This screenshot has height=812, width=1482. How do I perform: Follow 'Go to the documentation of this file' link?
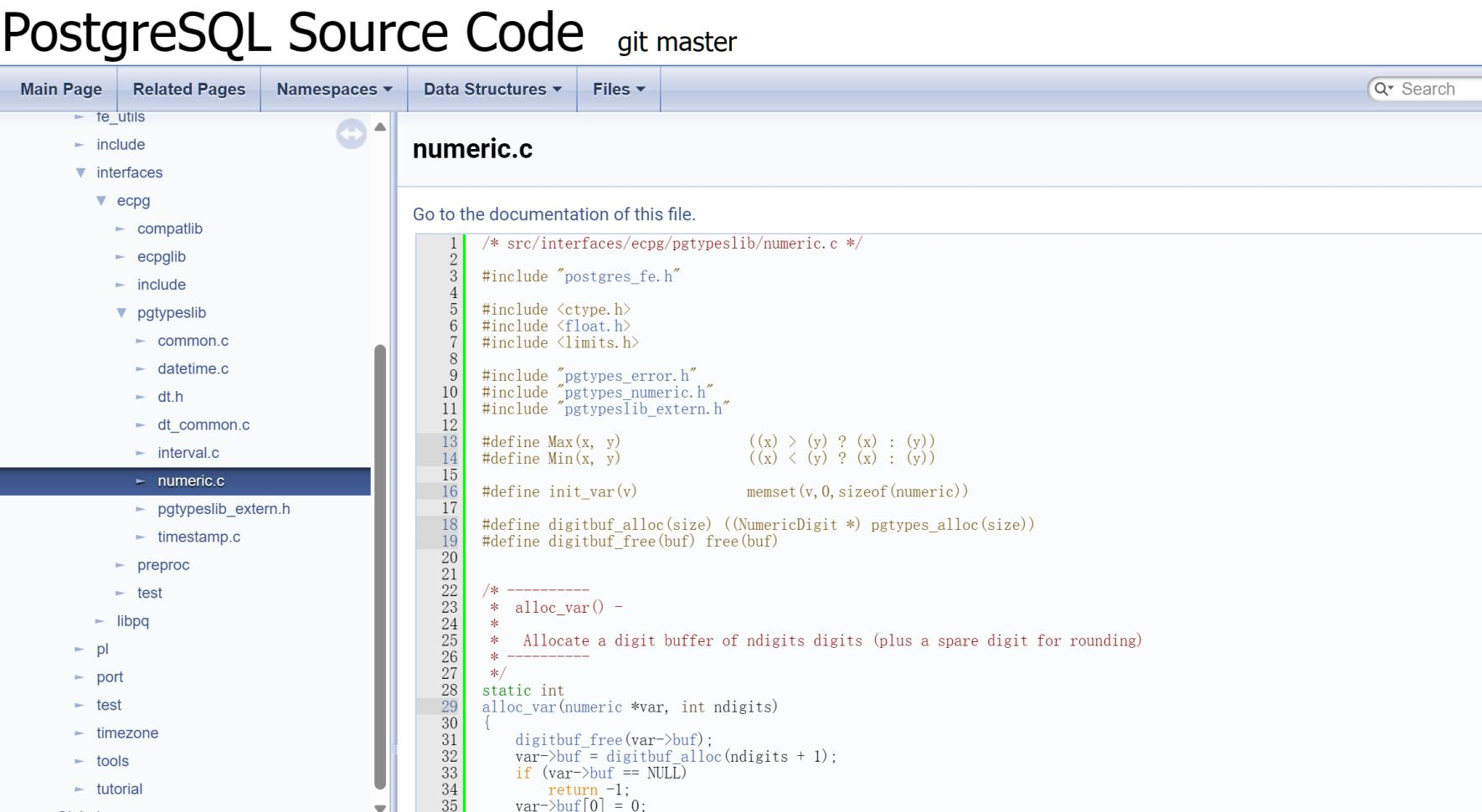tap(554, 214)
